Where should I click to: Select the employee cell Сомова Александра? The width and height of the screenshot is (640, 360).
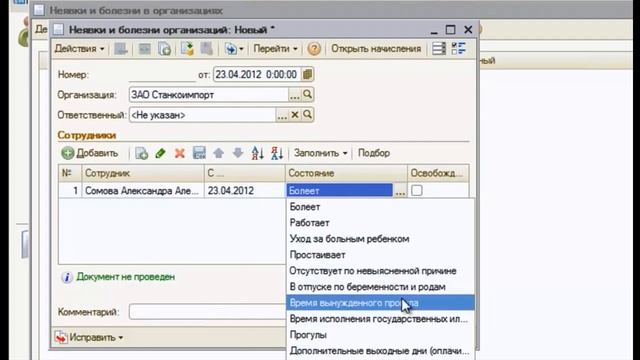click(x=143, y=191)
